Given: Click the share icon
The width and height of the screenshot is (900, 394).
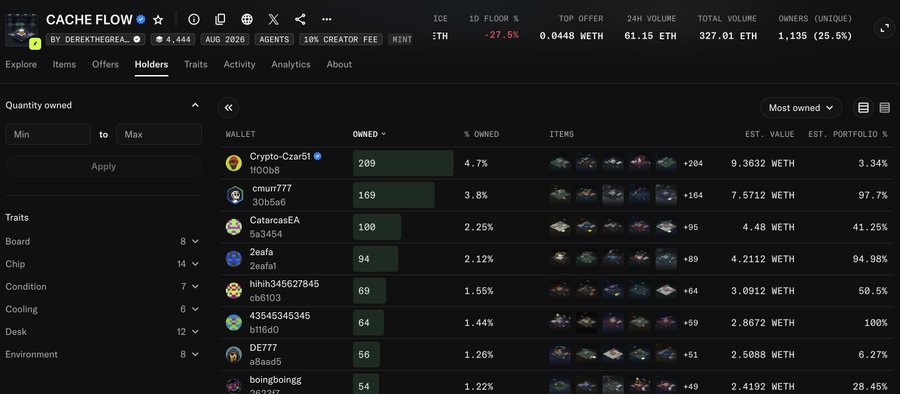Looking at the screenshot, I should pos(300,20).
